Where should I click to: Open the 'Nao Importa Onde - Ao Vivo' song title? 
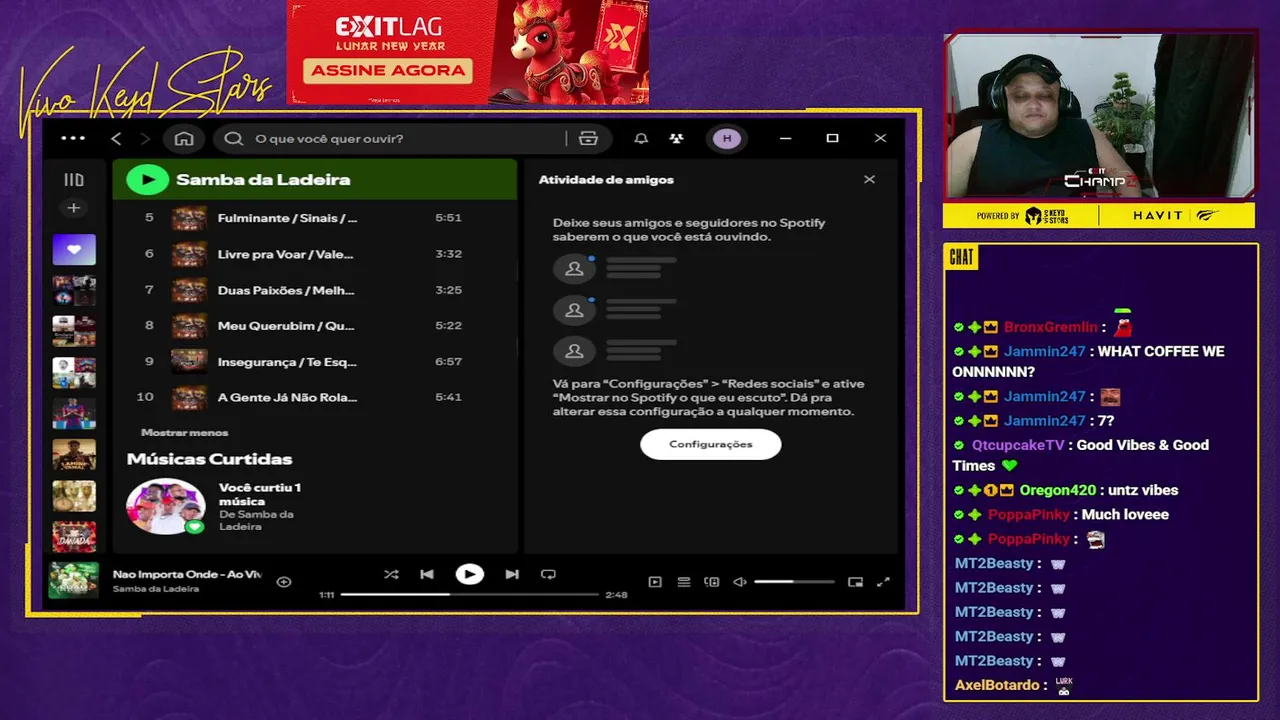click(x=187, y=574)
